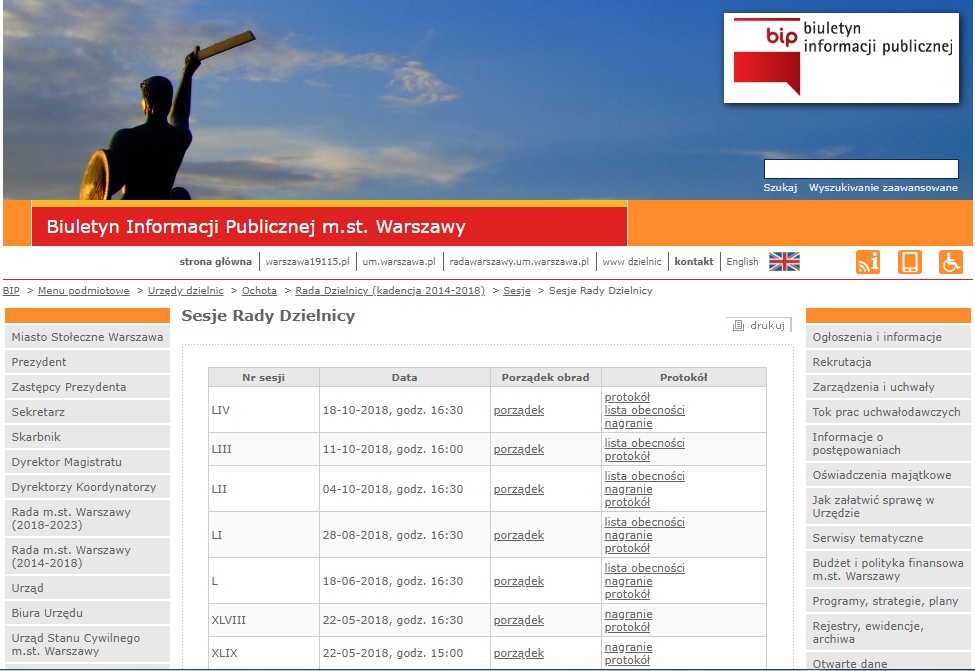
Task: Focus the search input field
Action: (x=861, y=169)
